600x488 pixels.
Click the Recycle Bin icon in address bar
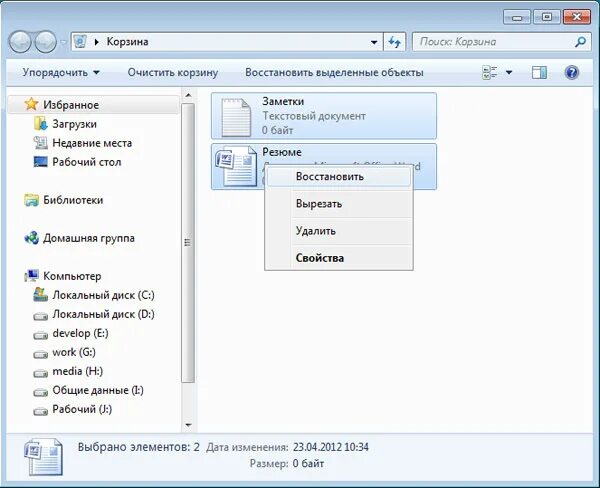[80, 41]
